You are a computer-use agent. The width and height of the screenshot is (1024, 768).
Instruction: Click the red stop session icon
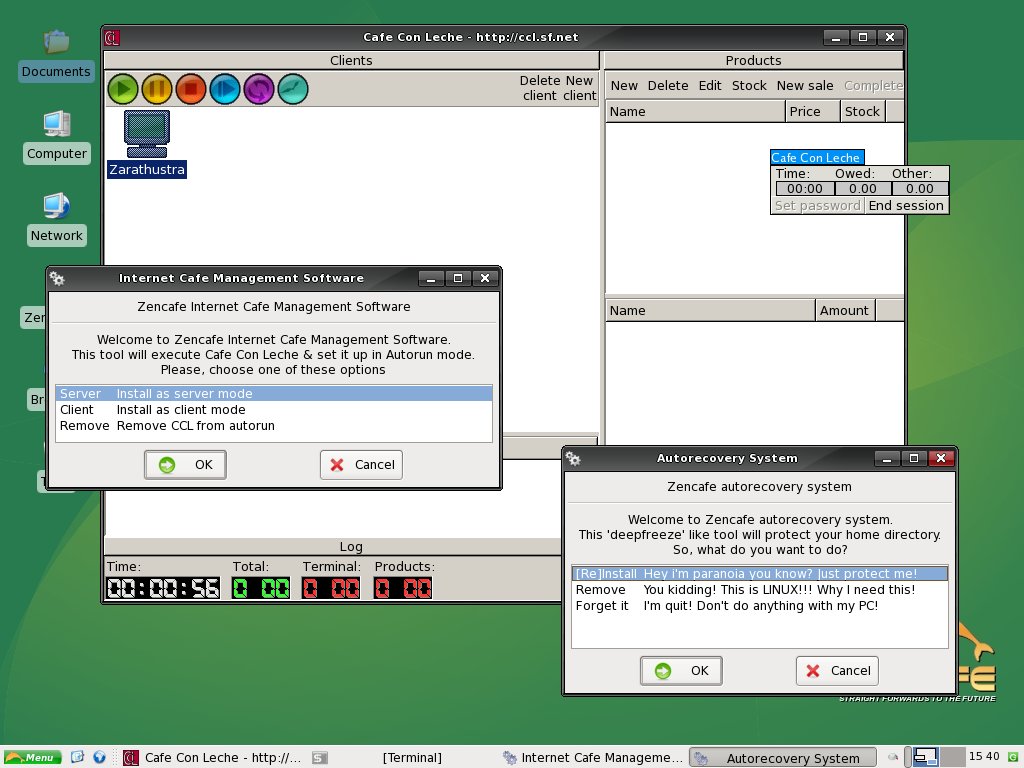[x=191, y=89]
